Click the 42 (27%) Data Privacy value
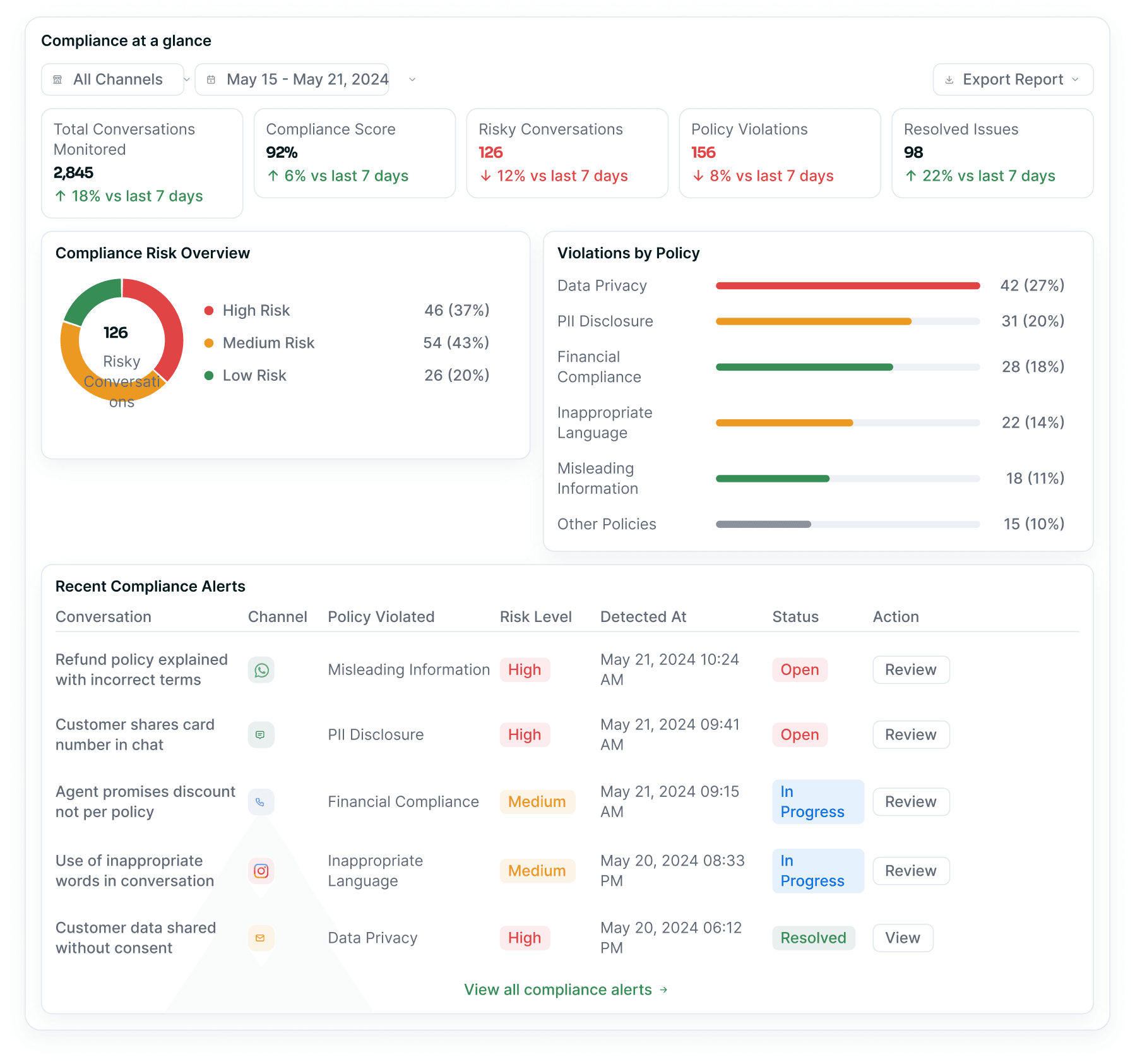This screenshot has height=1064, width=1135. coord(1033,286)
